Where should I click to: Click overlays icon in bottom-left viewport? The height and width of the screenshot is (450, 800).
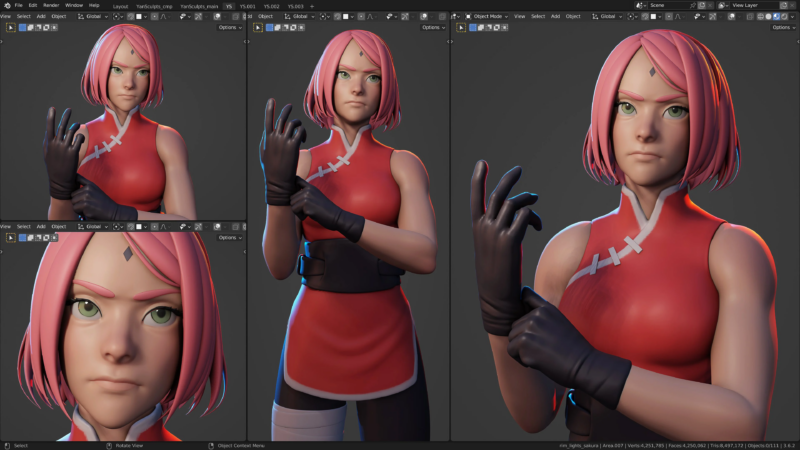pos(217,227)
